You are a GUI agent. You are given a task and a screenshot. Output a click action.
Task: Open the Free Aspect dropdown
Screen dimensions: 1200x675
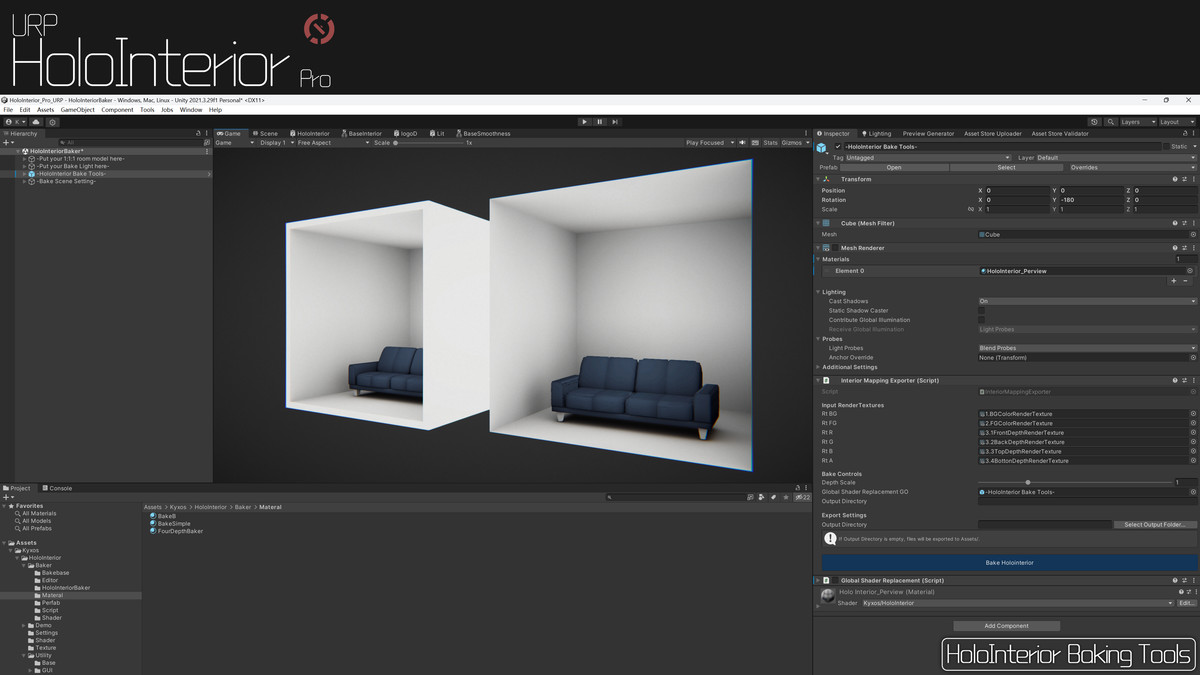click(333, 142)
